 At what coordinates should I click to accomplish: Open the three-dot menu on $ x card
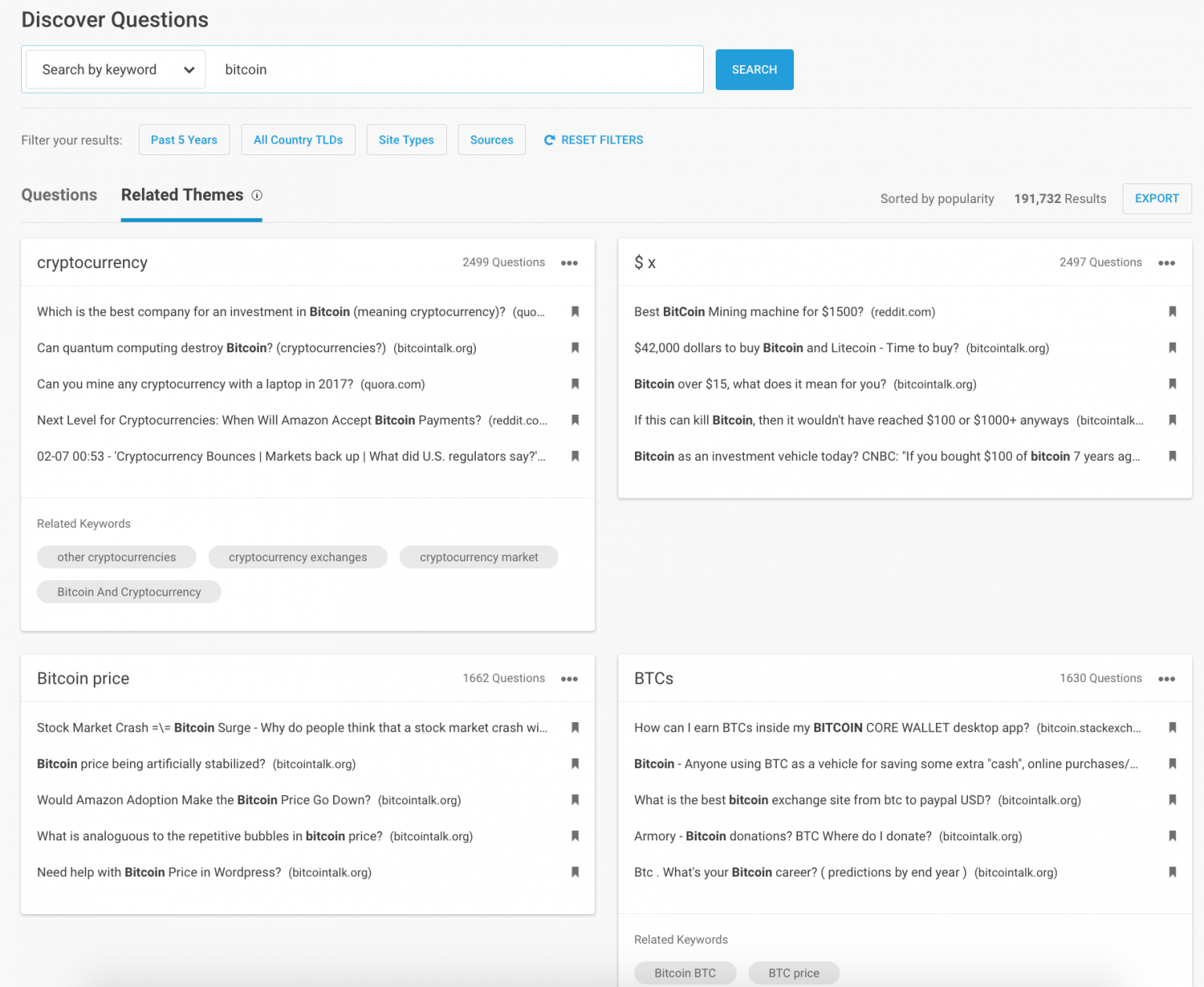(x=1166, y=263)
